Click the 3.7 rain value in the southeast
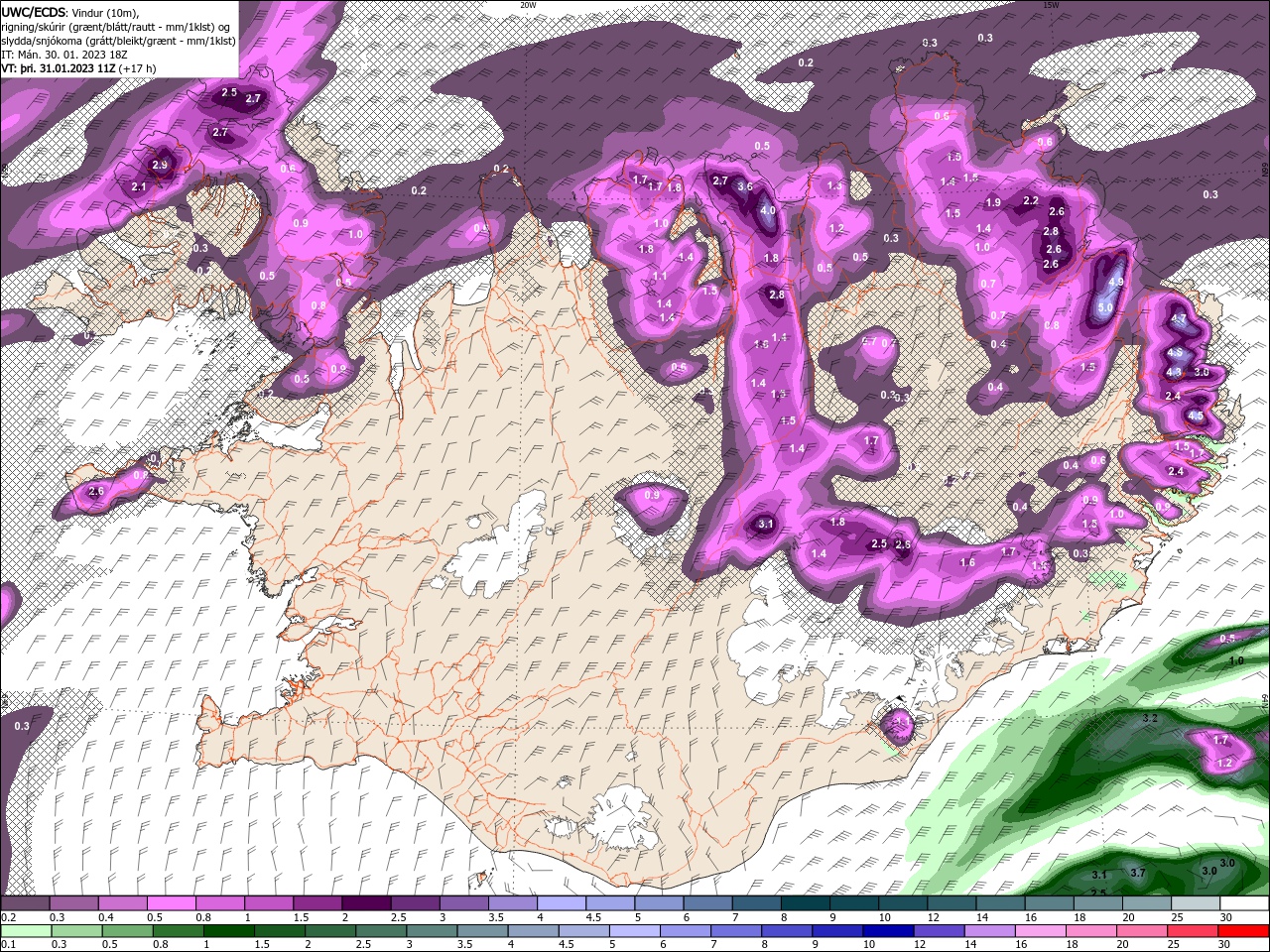 tap(1138, 872)
